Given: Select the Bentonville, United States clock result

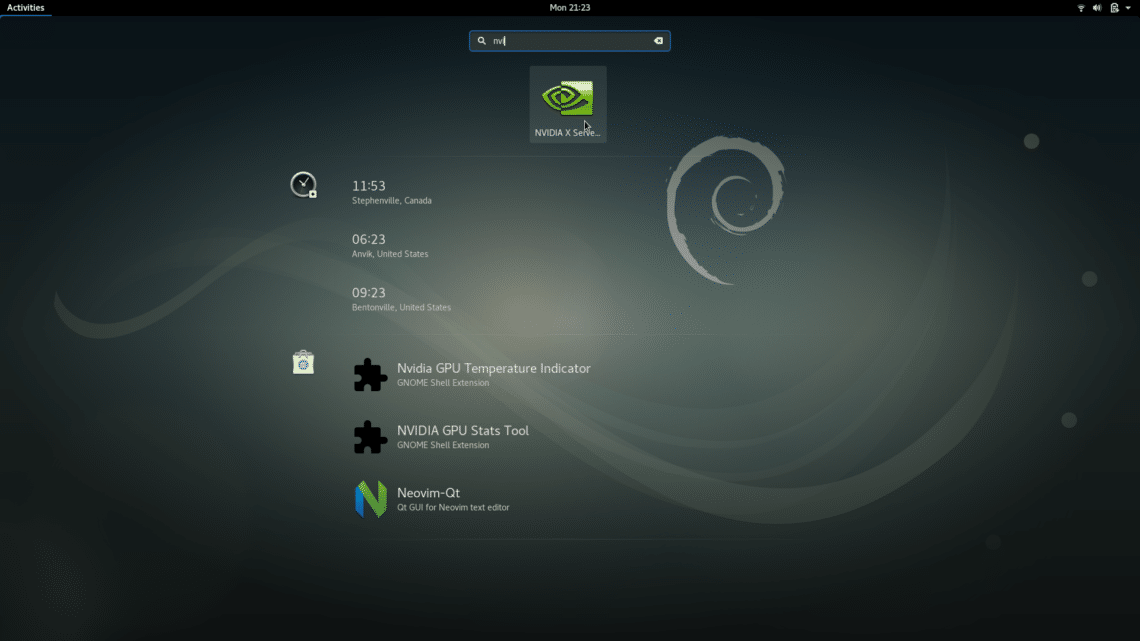Looking at the screenshot, I should coord(401,299).
